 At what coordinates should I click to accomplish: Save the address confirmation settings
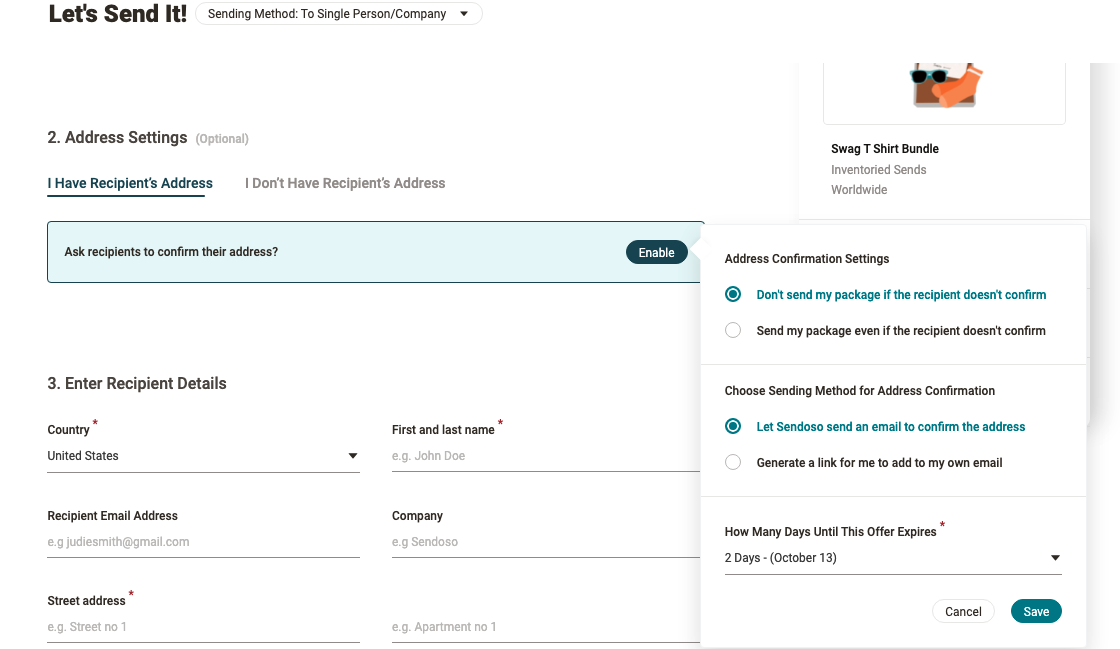(x=1036, y=612)
